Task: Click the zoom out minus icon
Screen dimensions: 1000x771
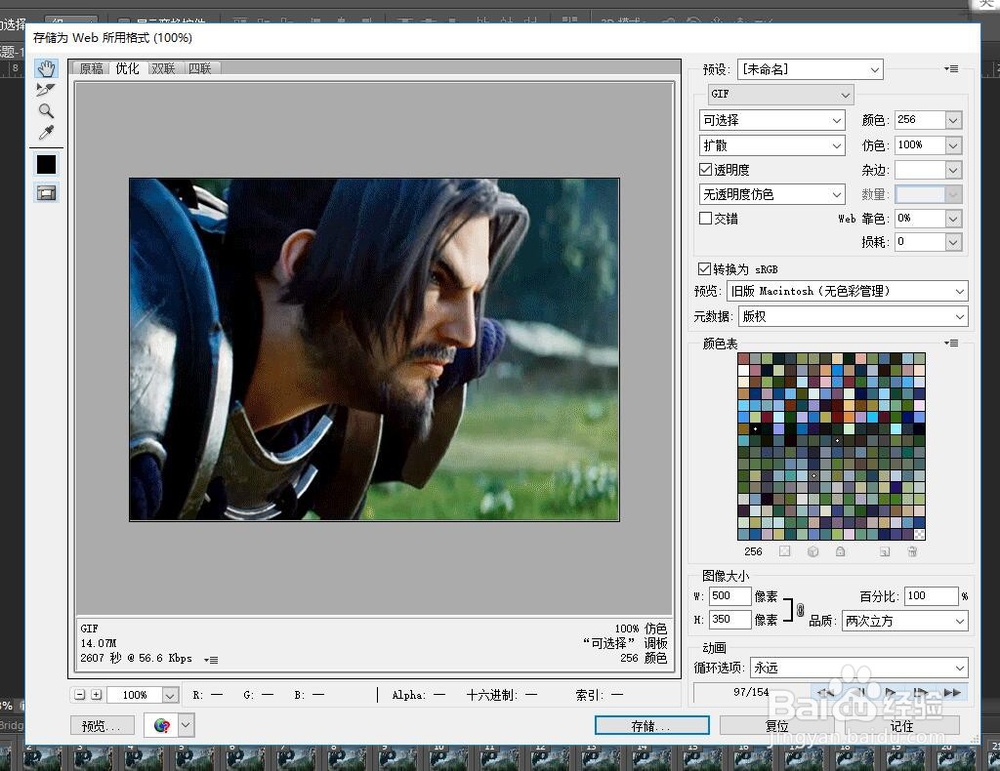Action: [80, 694]
